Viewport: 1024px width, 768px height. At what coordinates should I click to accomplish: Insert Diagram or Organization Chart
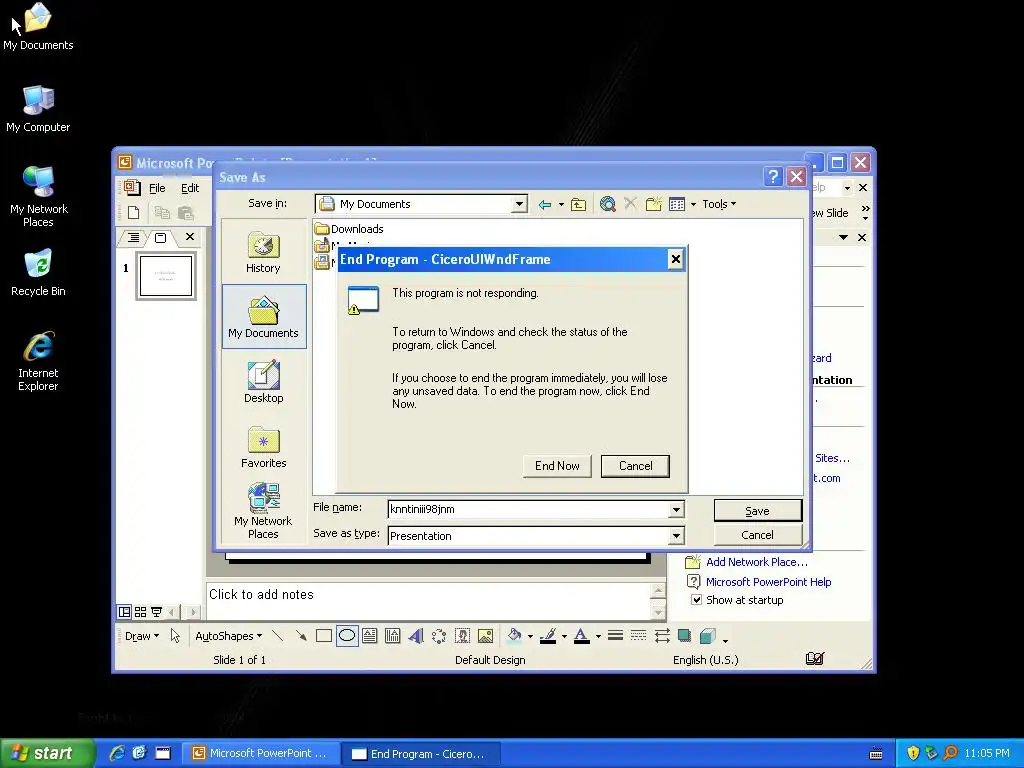point(439,635)
